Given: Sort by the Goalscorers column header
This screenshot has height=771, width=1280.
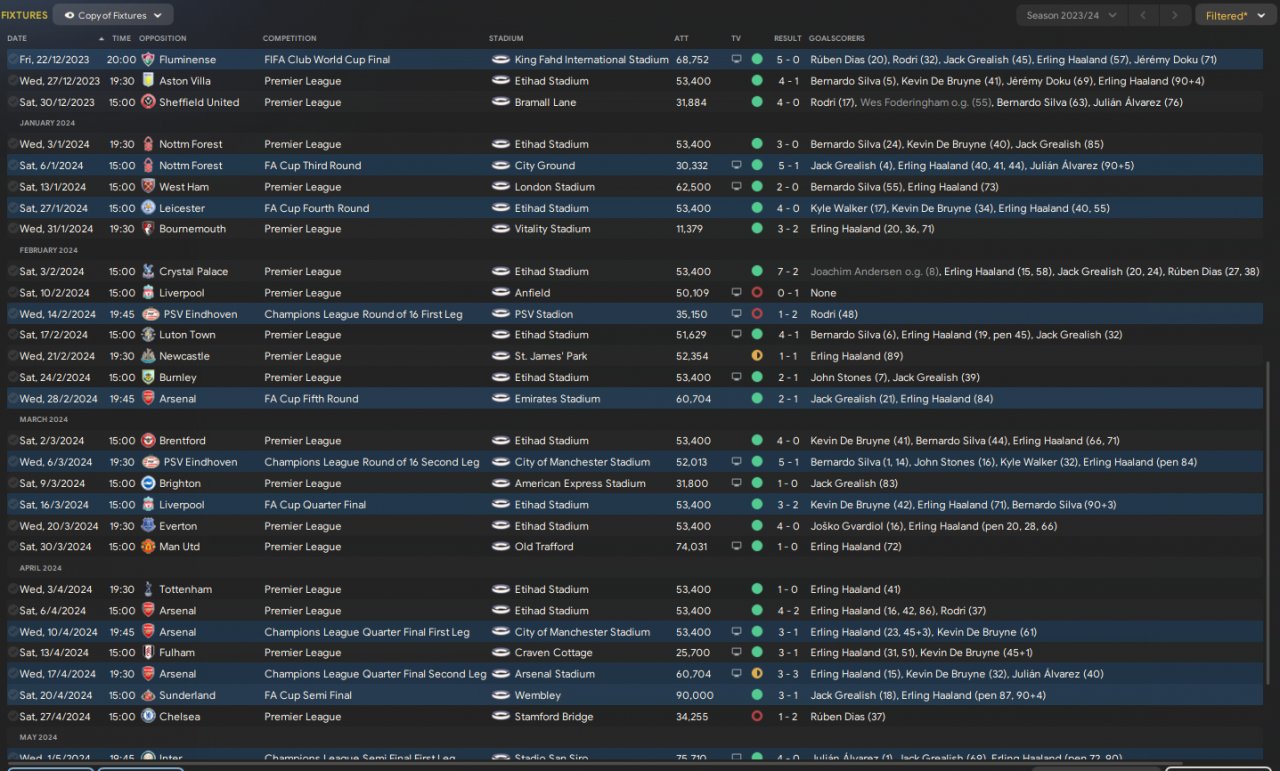Looking at the screenshot, I should pos(837,39).
